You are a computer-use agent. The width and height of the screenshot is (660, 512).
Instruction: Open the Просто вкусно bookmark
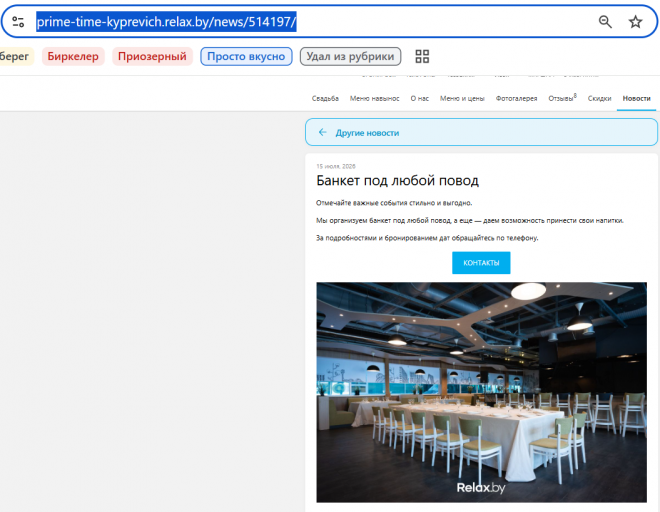point(246,56)
